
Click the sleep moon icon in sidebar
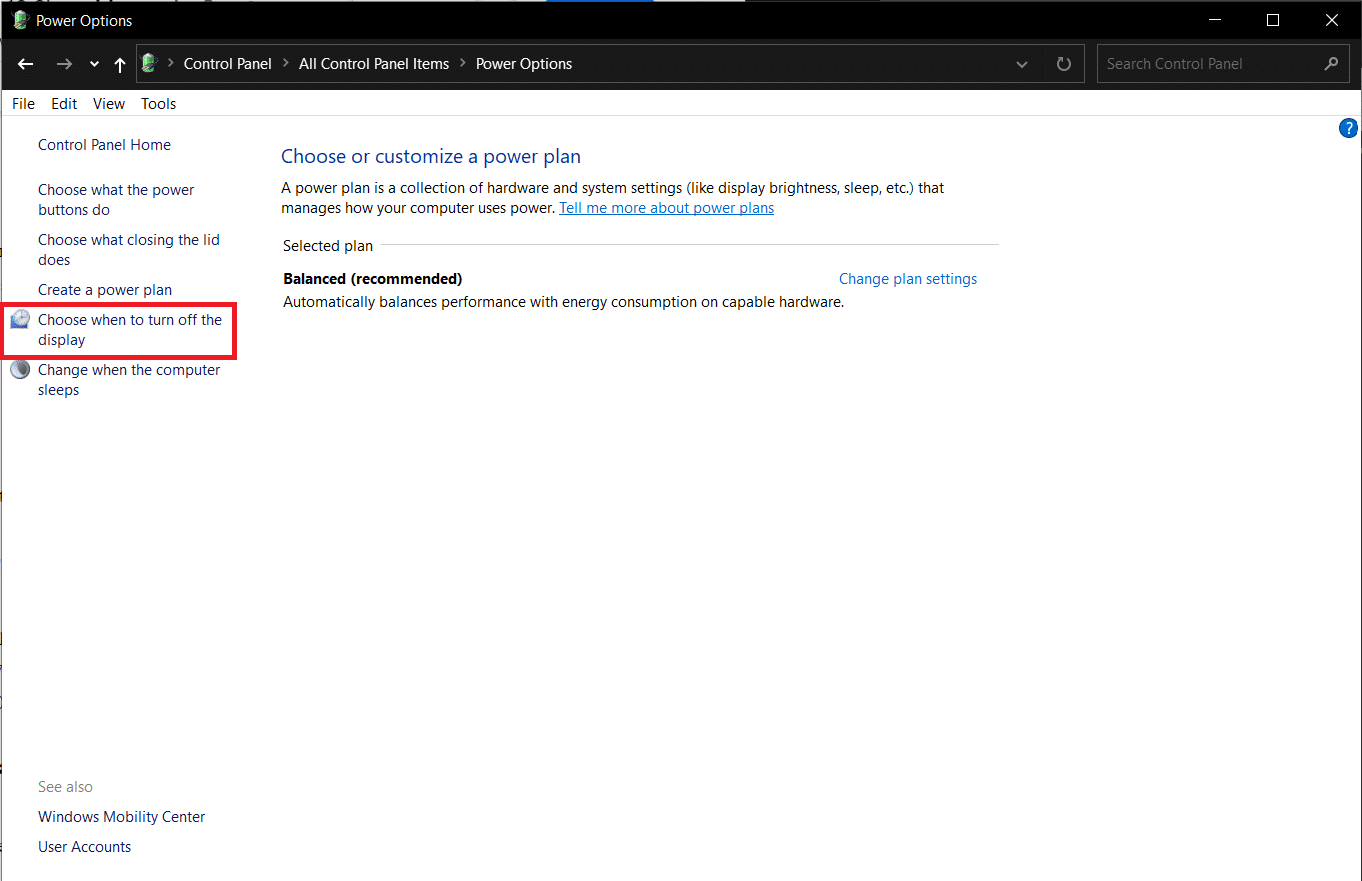tap(20, 370)
